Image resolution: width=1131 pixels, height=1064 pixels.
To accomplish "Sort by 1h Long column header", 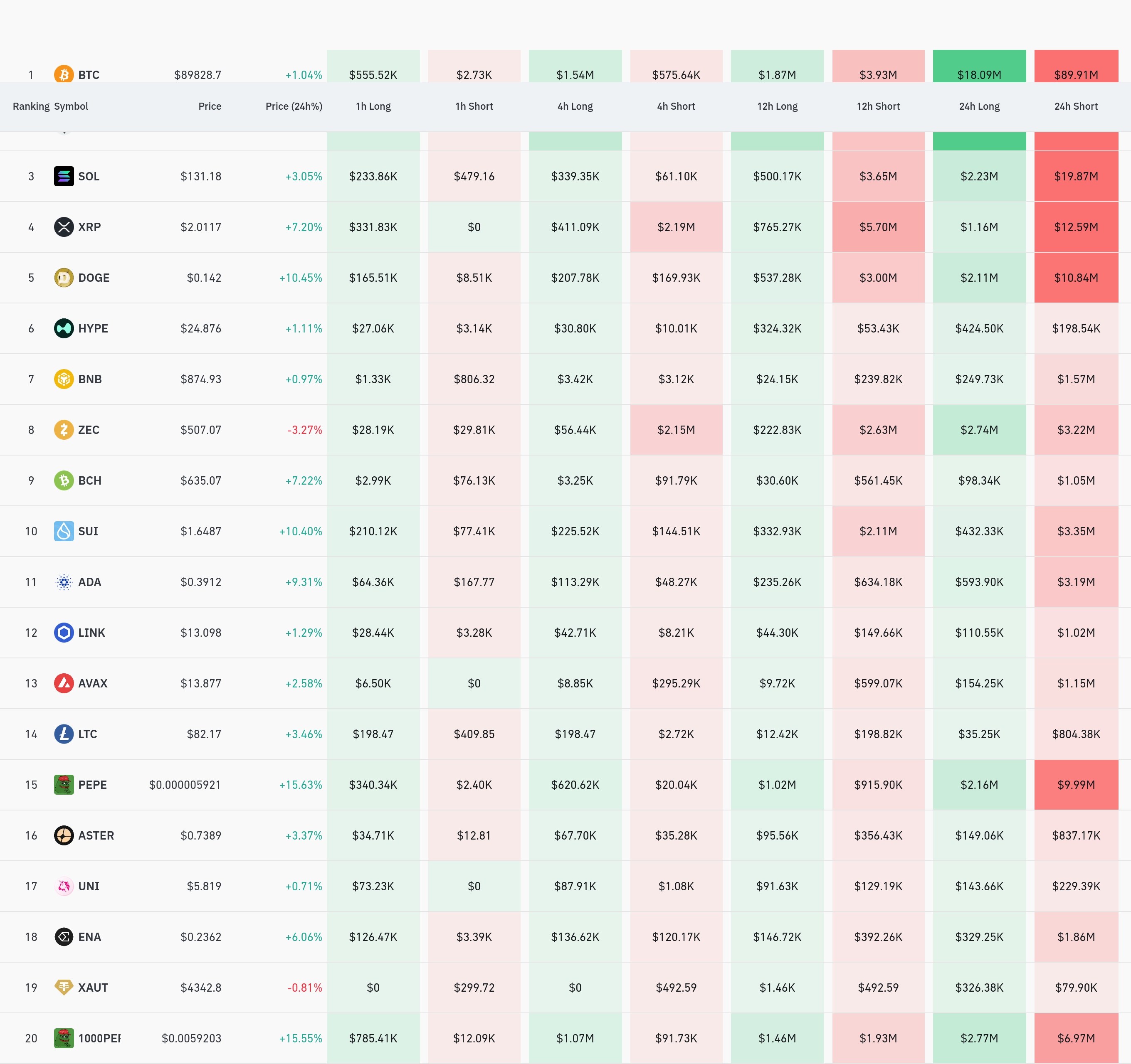I will tap(373, 106).
